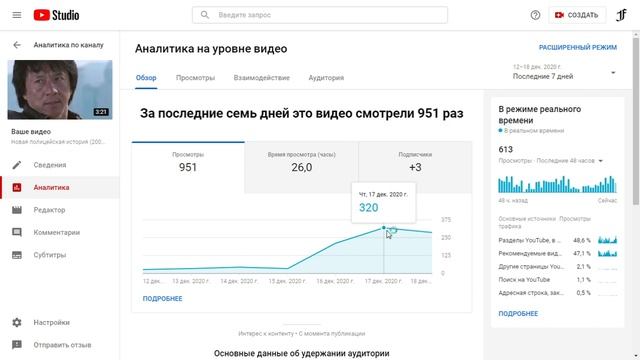Switch to the Обзор tab
The height and width of the screenshot is (360, 640).
[x=146, y=78]
